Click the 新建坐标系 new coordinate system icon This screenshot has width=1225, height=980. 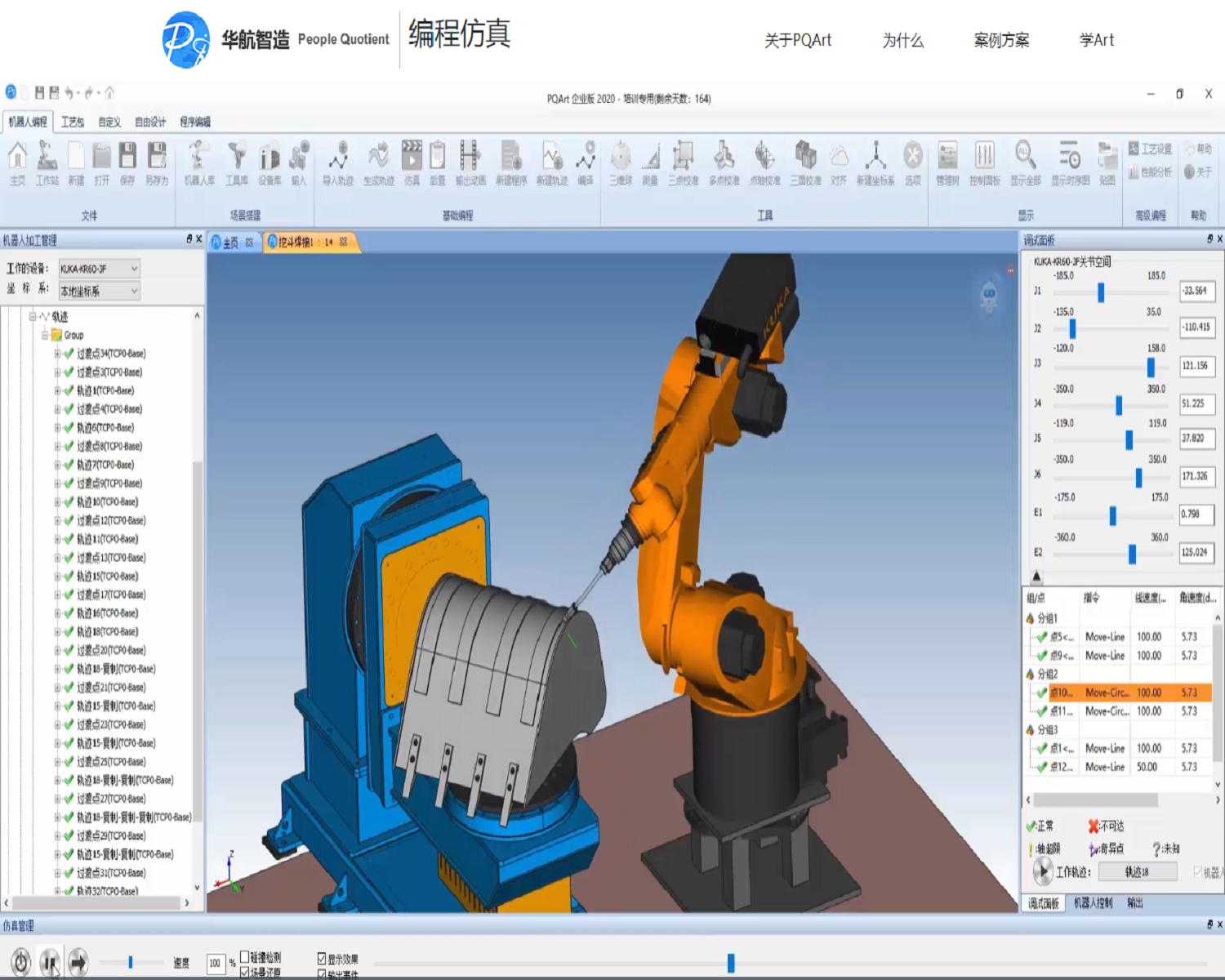tap(875, 162)
